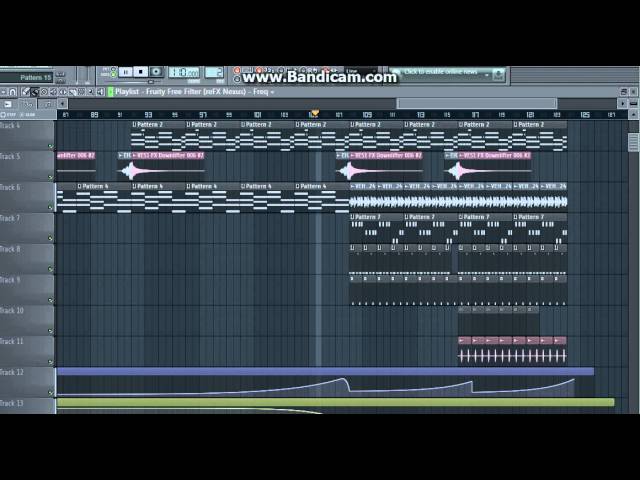Screen dimensions: 640x480
Task: Arm the record button in transport
Action: click(x=156, y=72)
